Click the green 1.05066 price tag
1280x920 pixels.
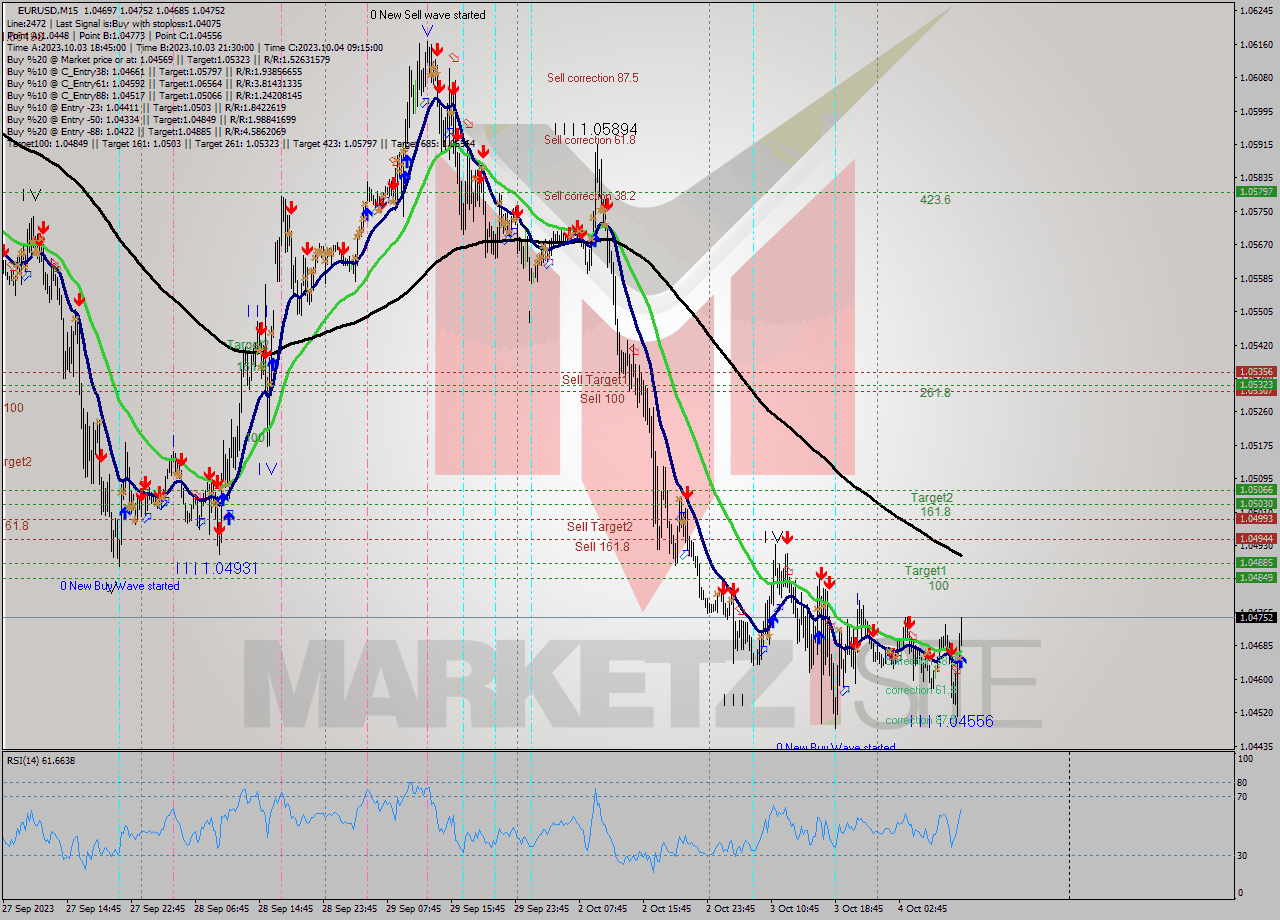coord(1255,489)
